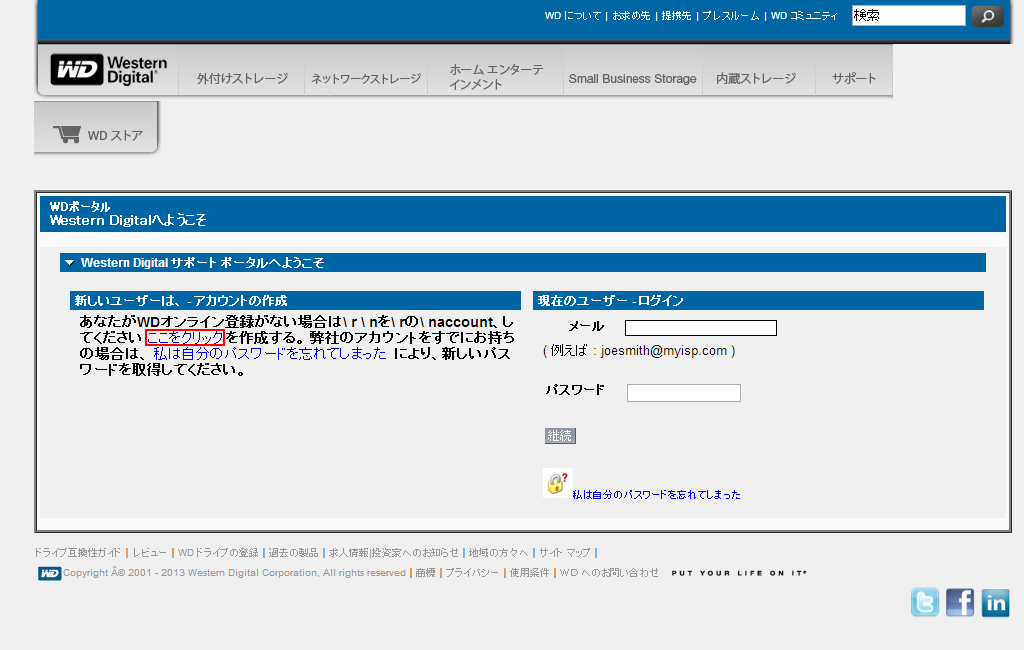Open the LinkedIn social icon

995,602
